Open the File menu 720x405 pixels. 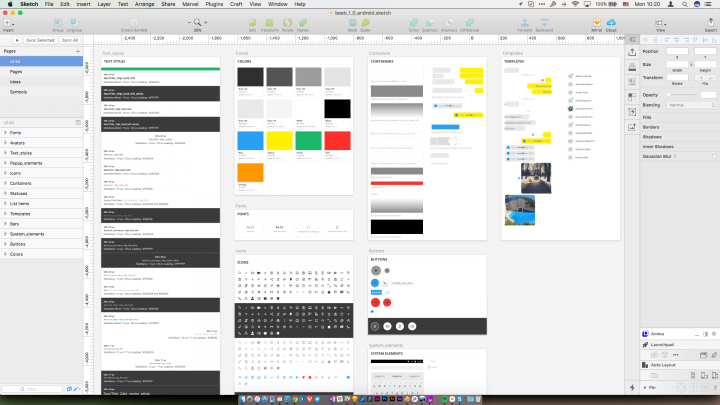(49, 4)
